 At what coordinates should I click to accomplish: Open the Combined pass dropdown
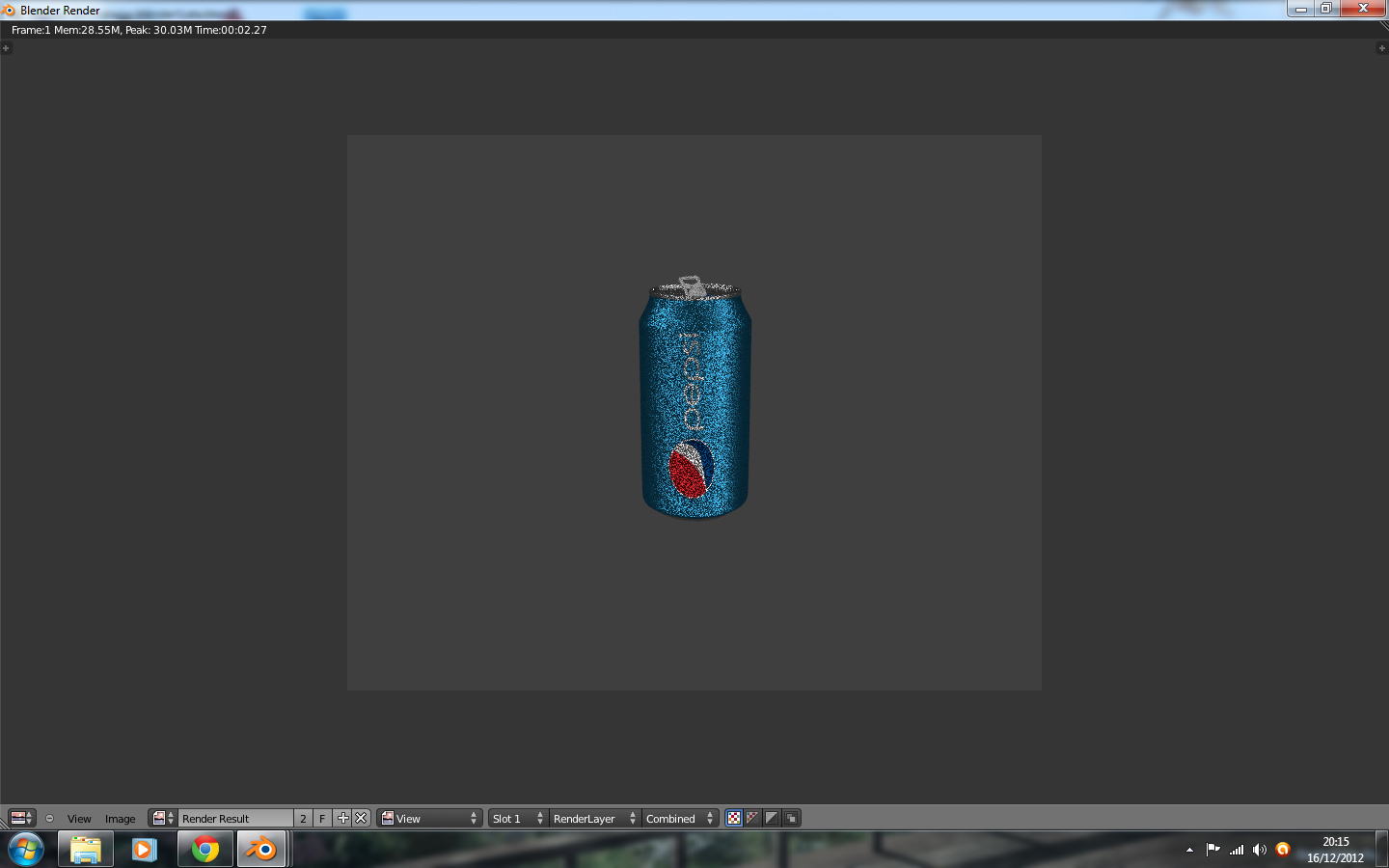[x=680, y=818]
